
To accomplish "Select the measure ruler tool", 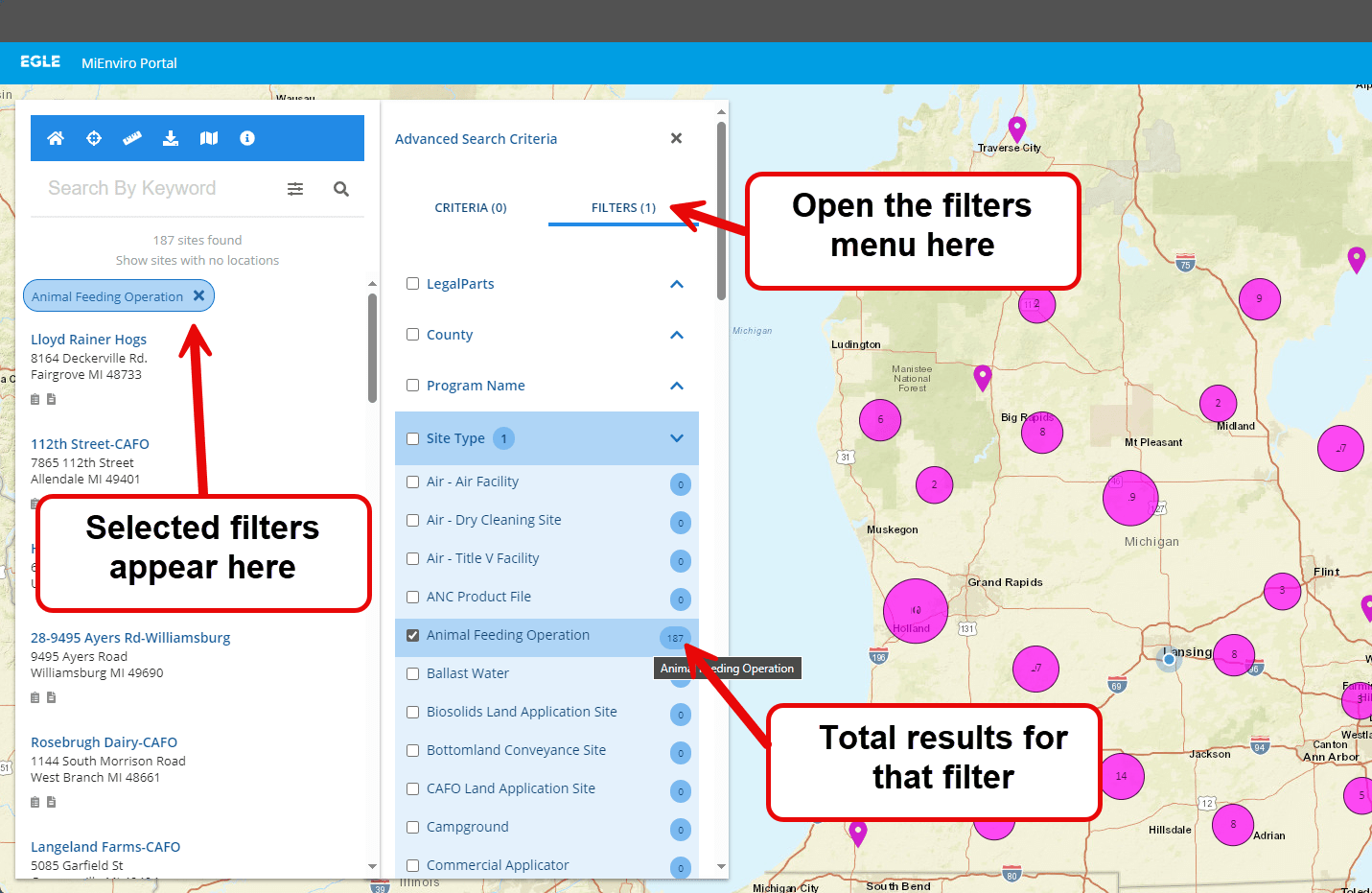I will coord(132,138).
